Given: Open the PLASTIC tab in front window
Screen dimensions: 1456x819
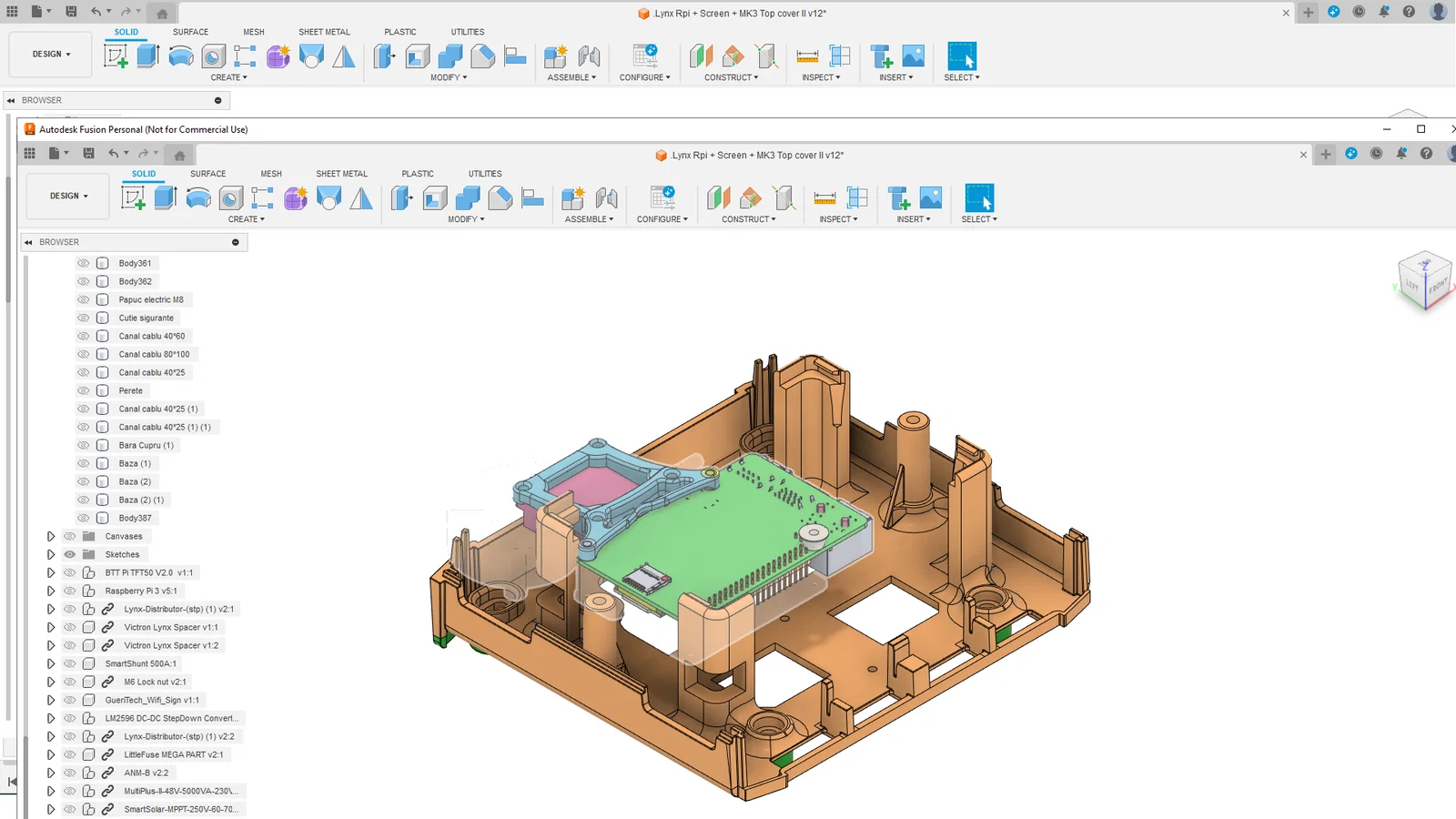Looking at the screenshot, I should click(418, 174).
